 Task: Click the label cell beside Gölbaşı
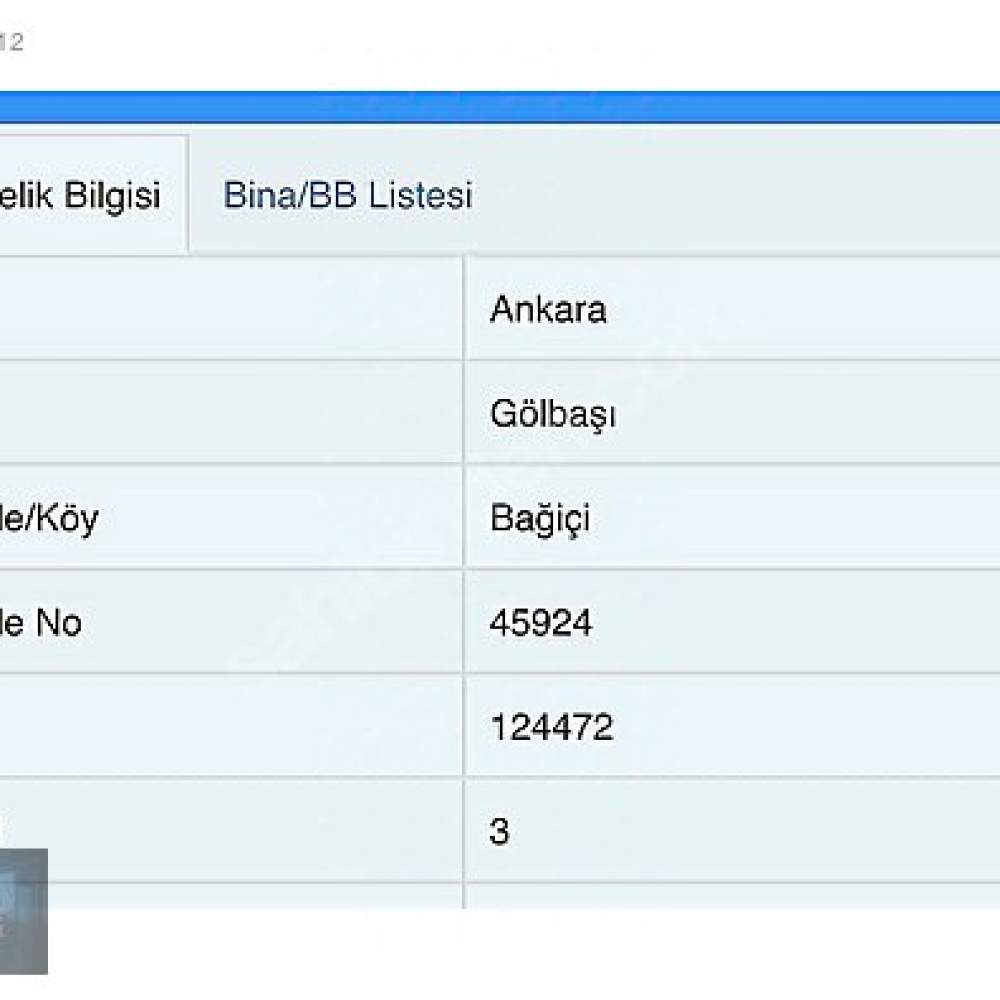(x=230, y=414)
